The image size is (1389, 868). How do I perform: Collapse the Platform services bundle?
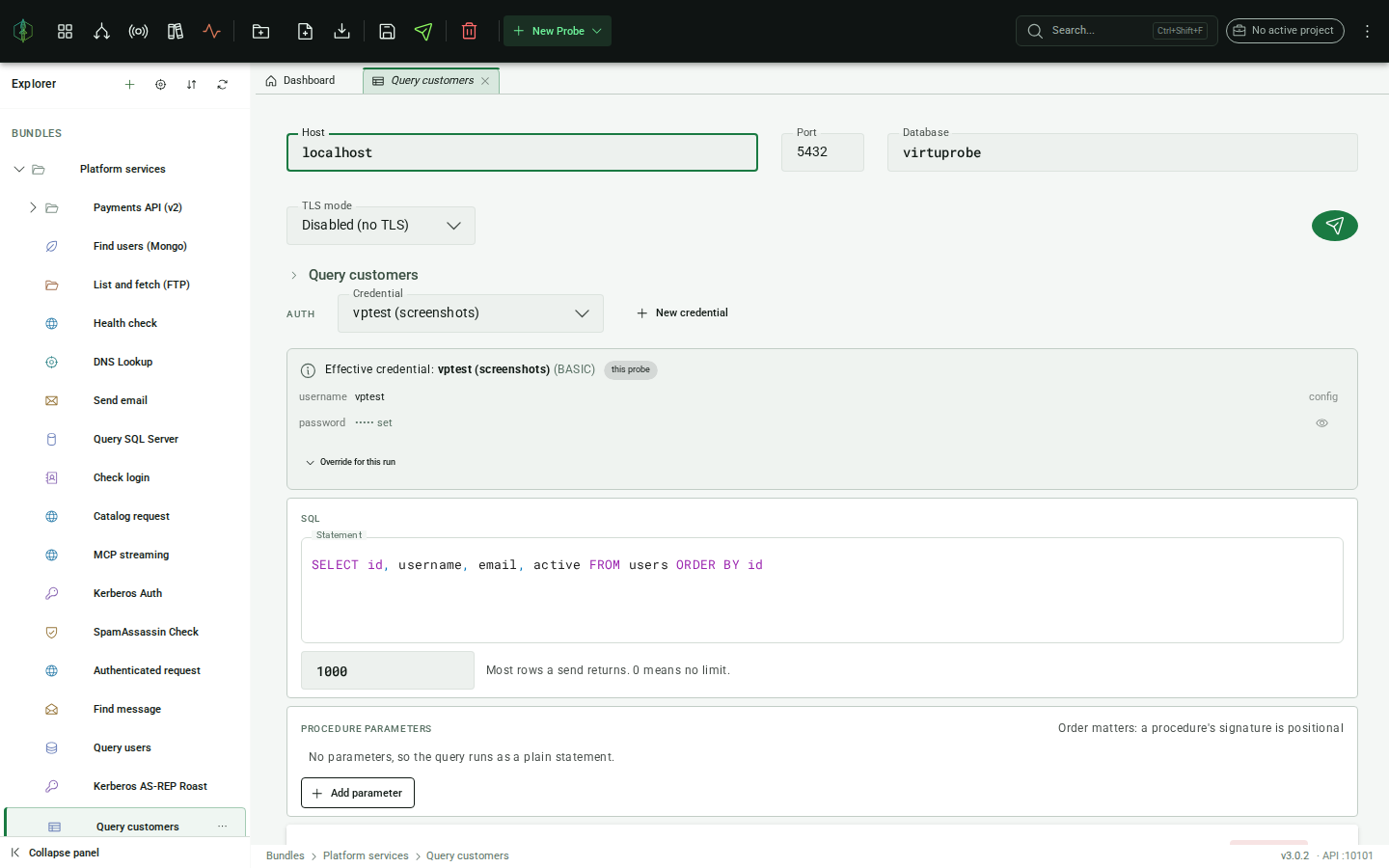19,169
